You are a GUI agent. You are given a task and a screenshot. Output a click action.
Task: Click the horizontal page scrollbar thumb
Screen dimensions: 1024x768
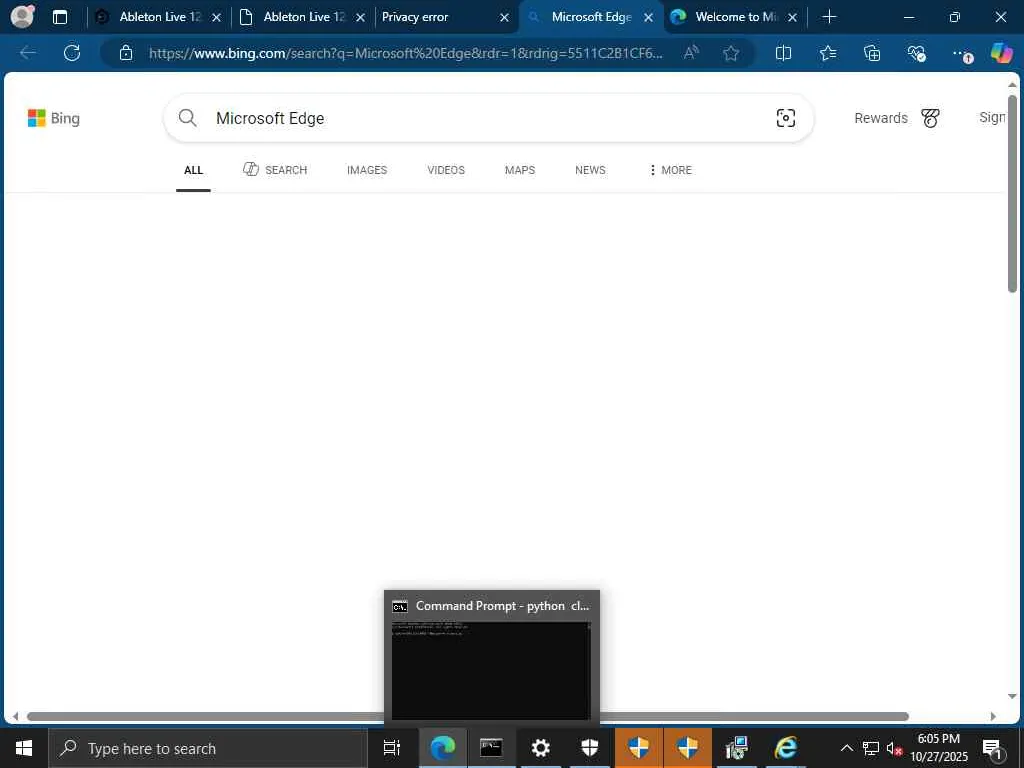pyautogui.click(x=468, y=716)
